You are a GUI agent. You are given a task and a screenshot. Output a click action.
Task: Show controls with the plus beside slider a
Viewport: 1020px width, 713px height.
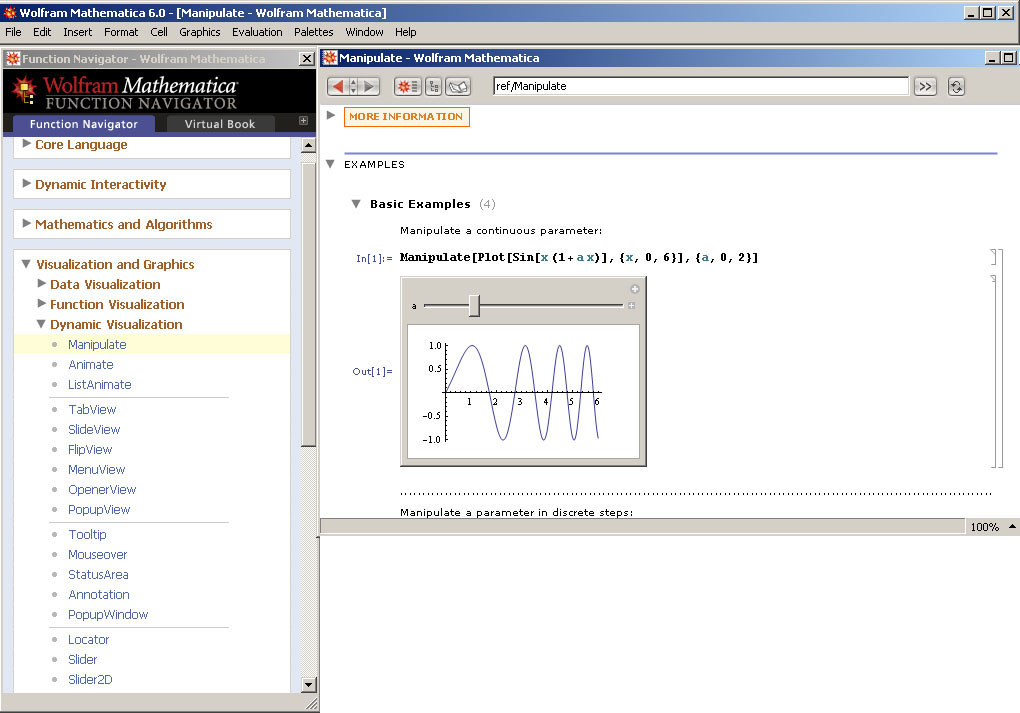click(631, 305)
